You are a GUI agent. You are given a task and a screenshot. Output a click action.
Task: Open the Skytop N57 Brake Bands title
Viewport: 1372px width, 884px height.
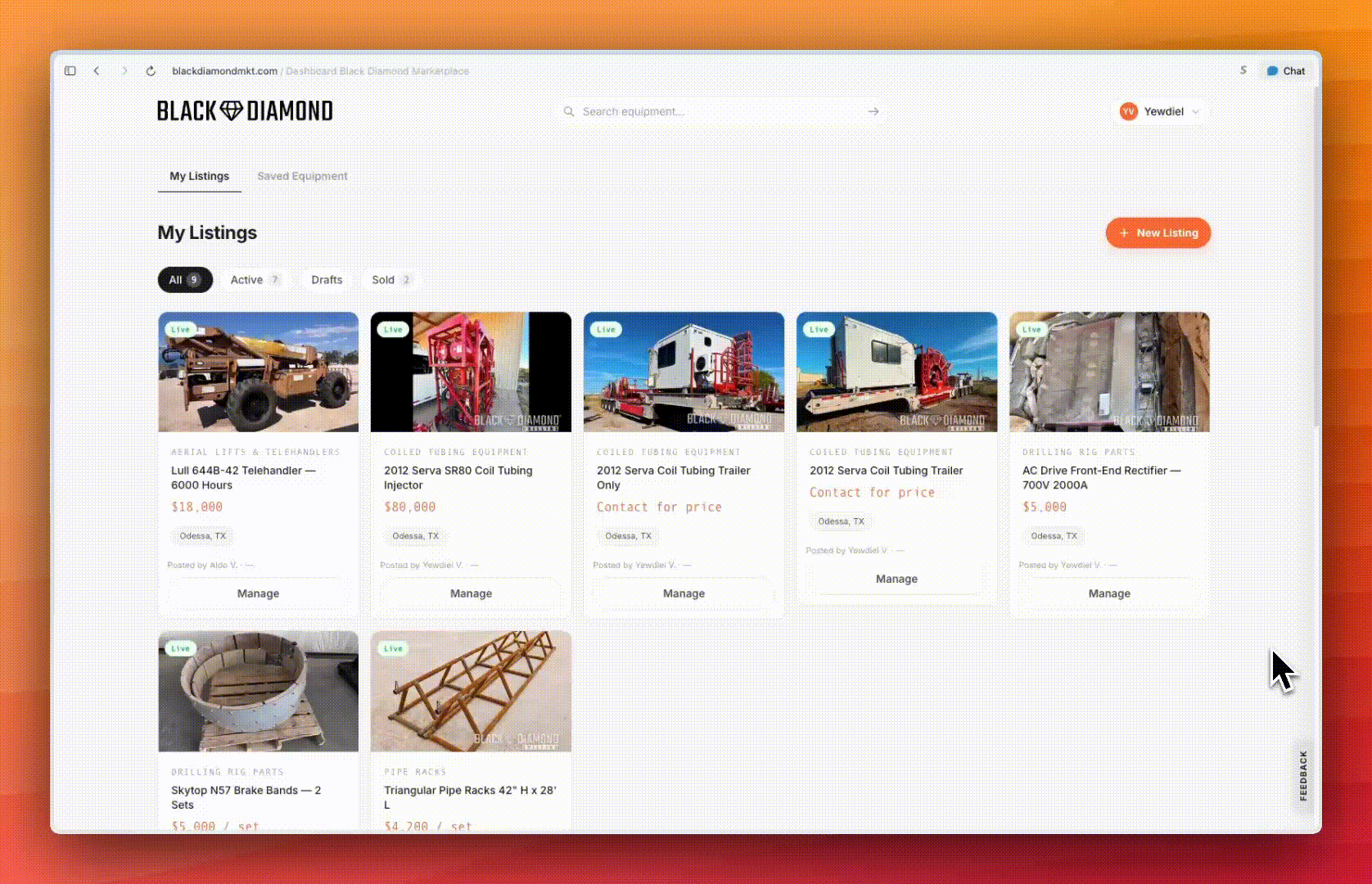tap(246, 797)
